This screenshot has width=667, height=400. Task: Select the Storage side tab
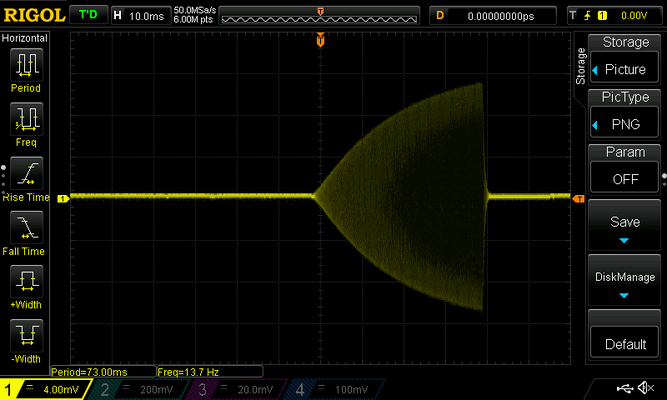[580, 66]
